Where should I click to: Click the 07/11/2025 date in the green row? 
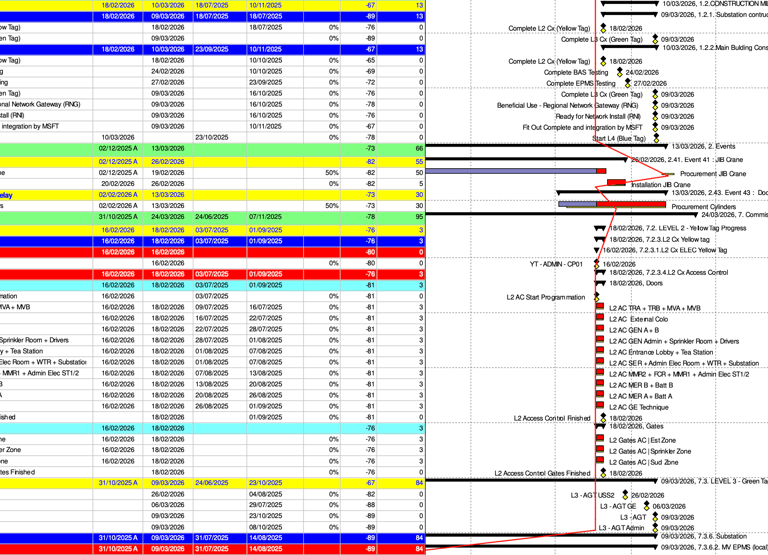coord(265,217)
